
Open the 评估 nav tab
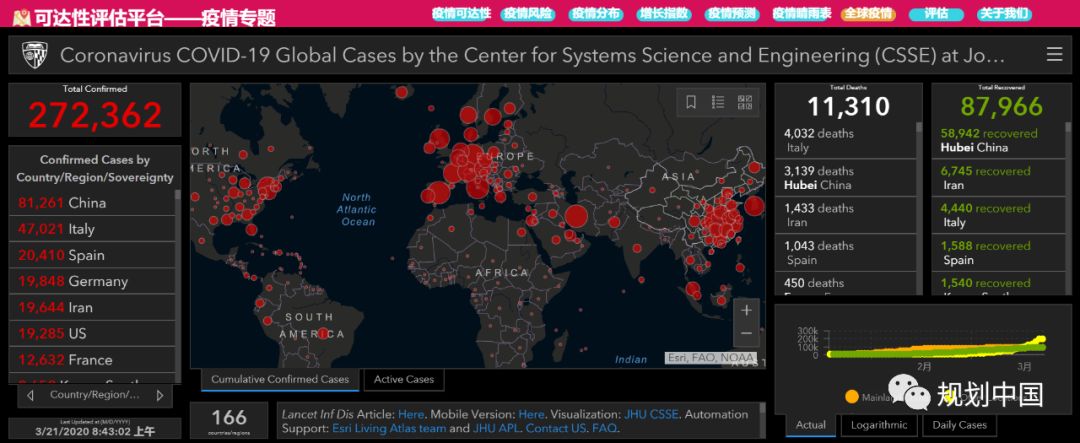pyautogui.click(x=936, y=14)
